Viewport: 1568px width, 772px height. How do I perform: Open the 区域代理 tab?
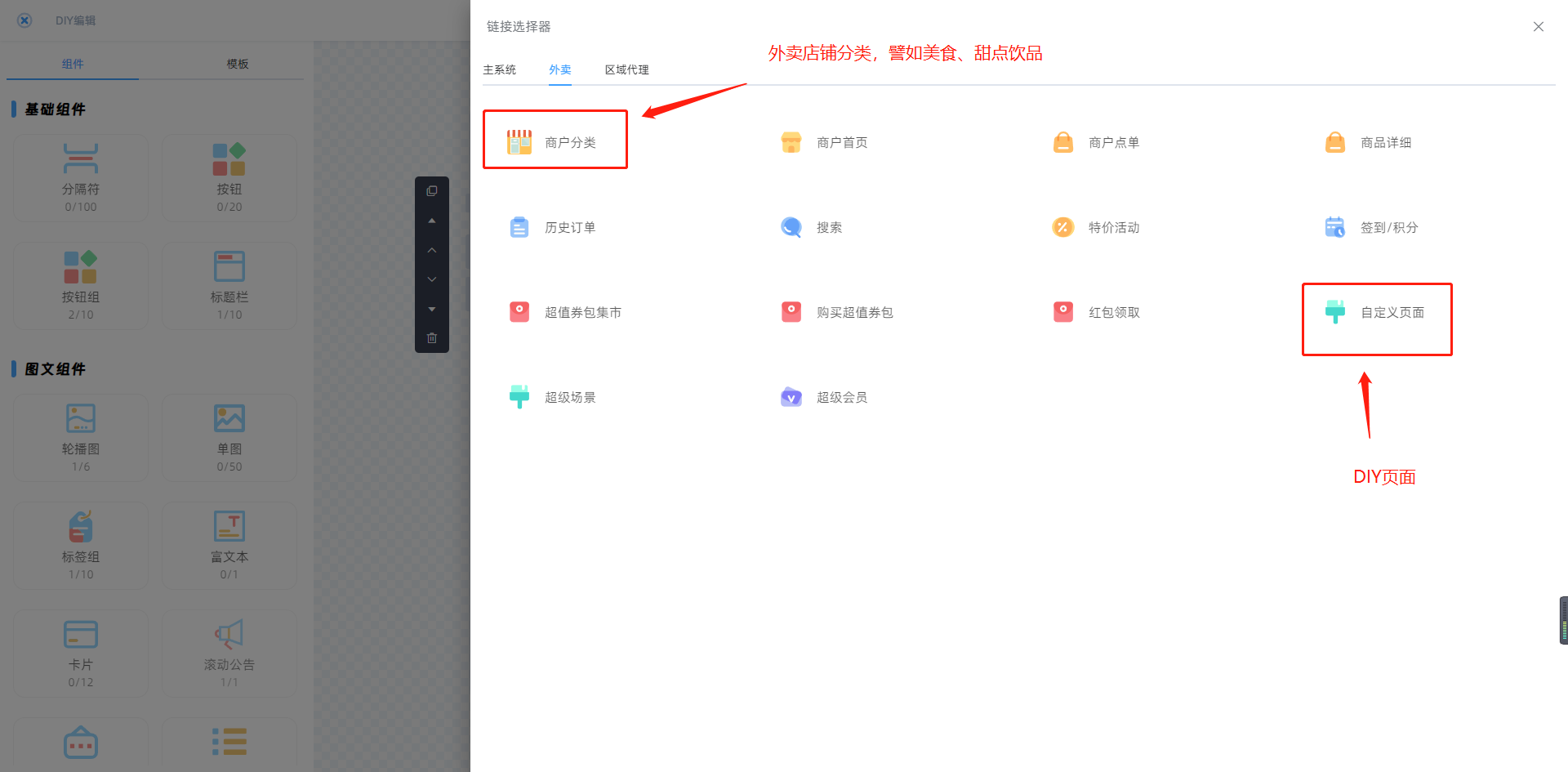click(x=626, y=69)
